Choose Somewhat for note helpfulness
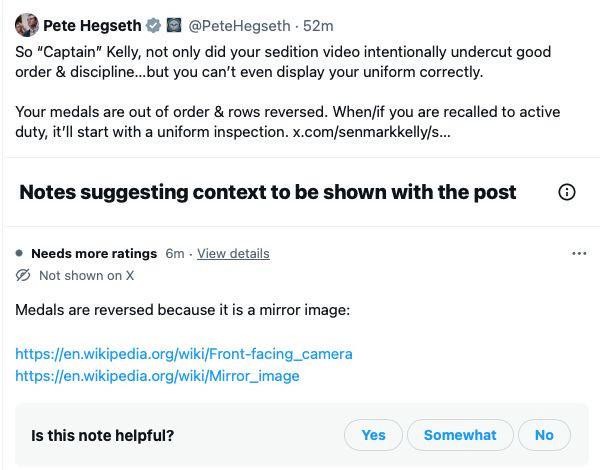Image resolution: width=600 pixels, height=470 pixels. 460,435
